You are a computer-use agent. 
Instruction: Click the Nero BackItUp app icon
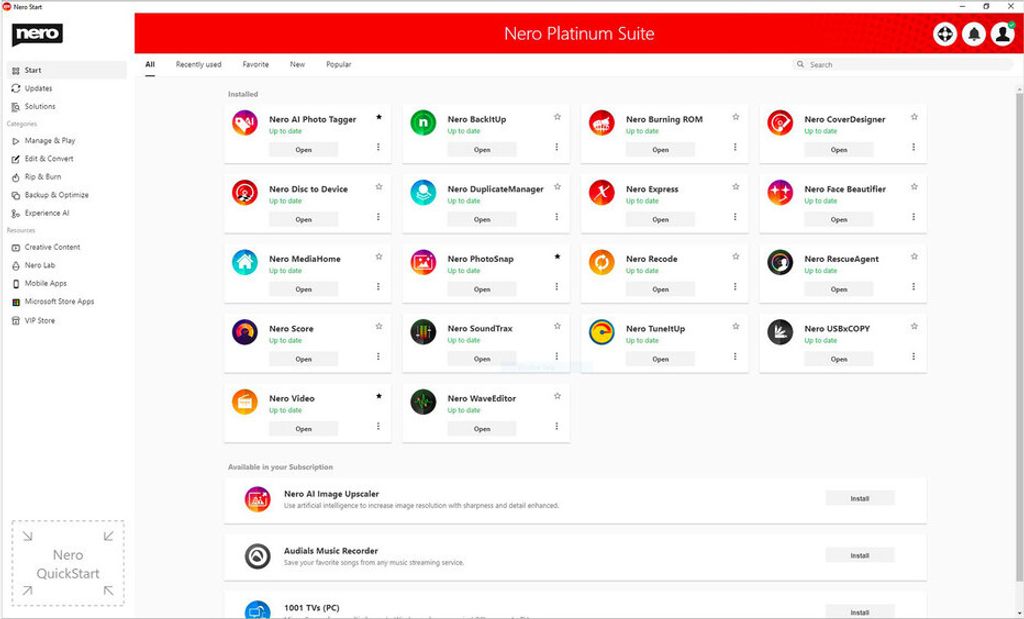pos(423,123)
